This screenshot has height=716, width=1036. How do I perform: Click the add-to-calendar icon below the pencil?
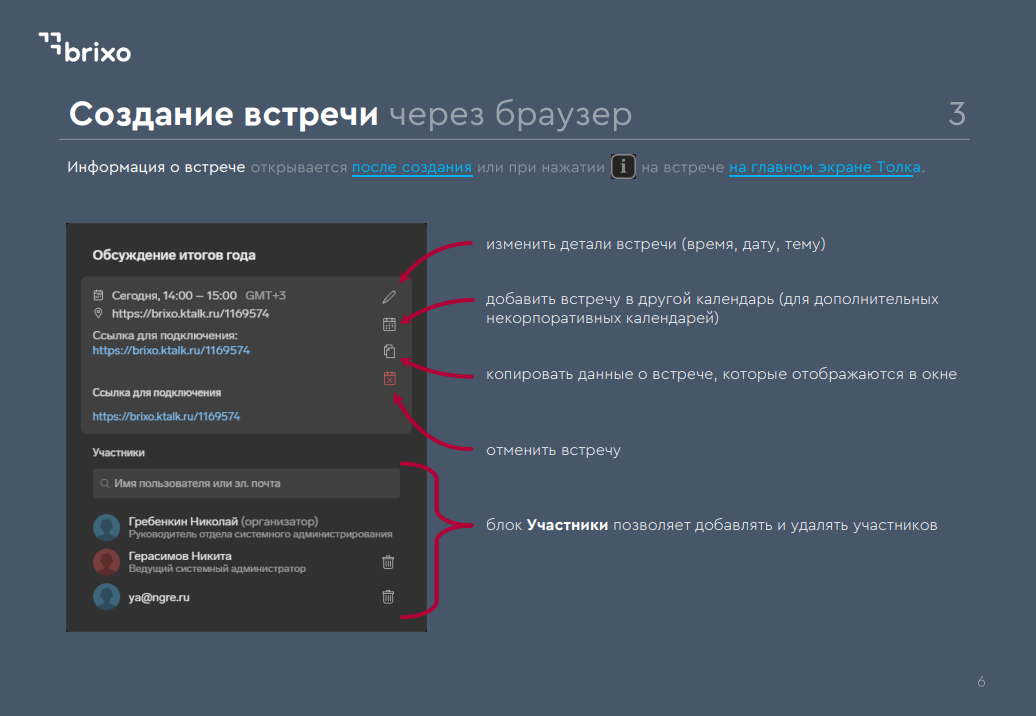389,324
